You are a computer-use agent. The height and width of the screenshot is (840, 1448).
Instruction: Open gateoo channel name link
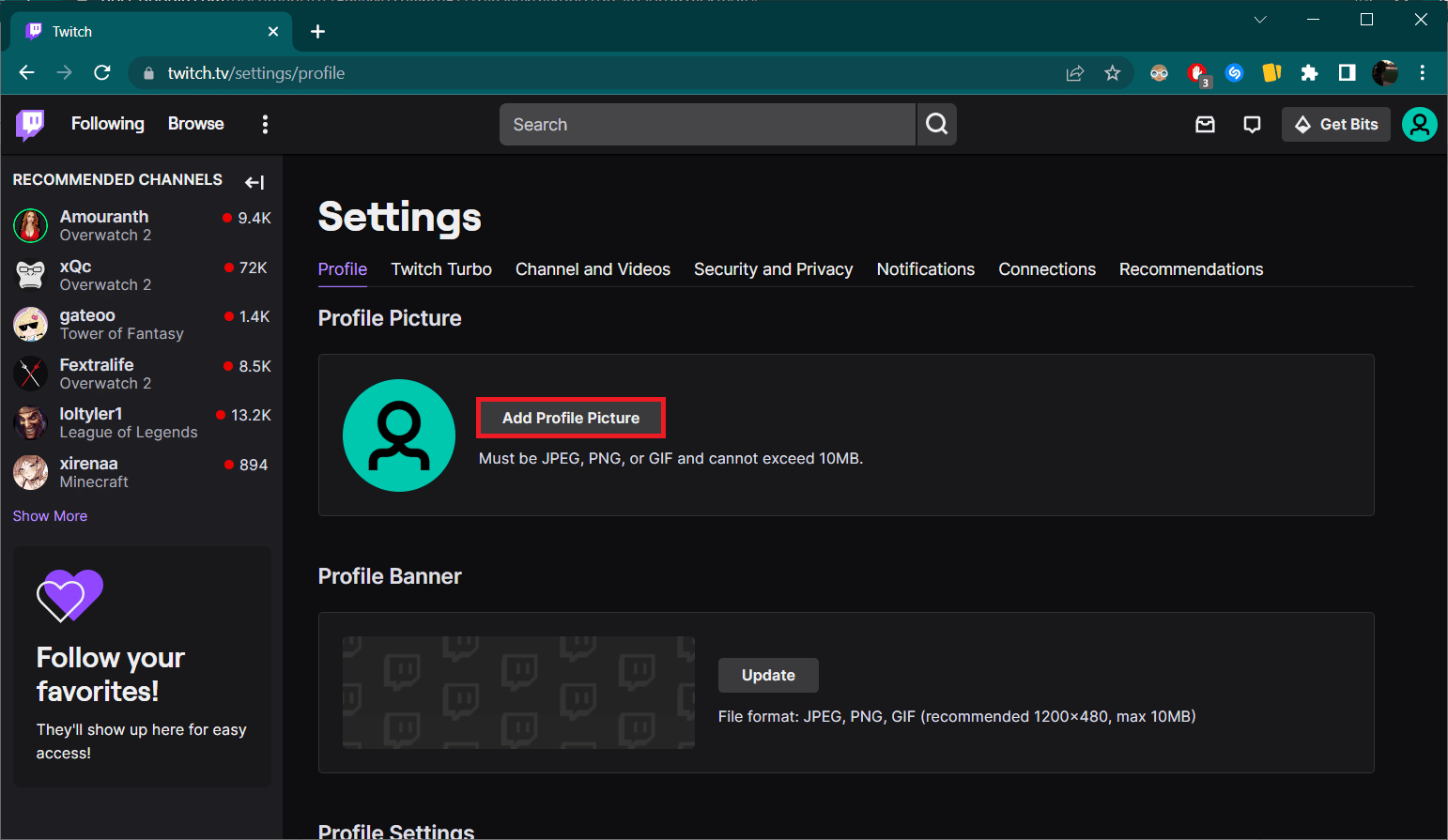tap(87, 315)
